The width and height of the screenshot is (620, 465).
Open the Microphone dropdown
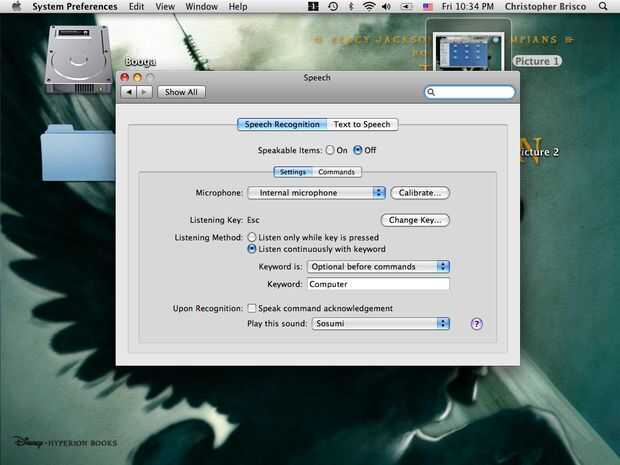coord(316,193)
